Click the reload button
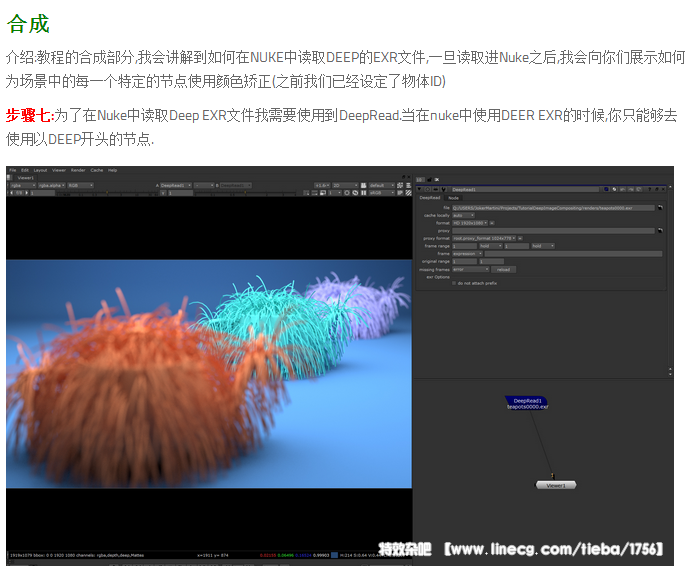The width and height of the screenshot is (693, 566). click(505, 269)
